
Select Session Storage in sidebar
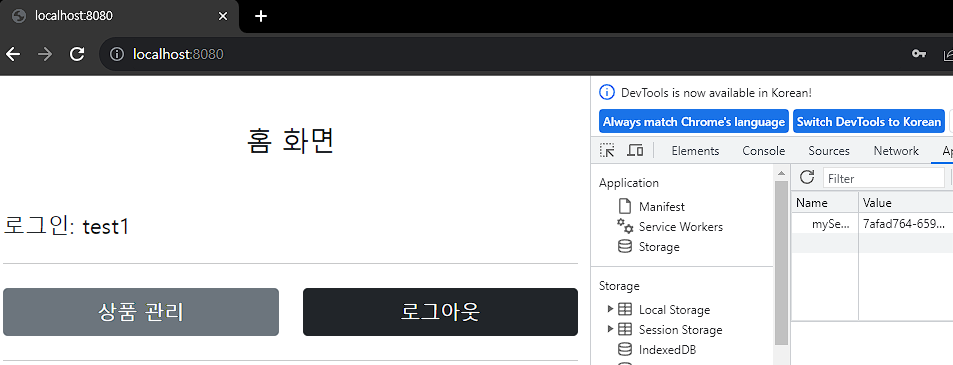[x=681, y=330]
